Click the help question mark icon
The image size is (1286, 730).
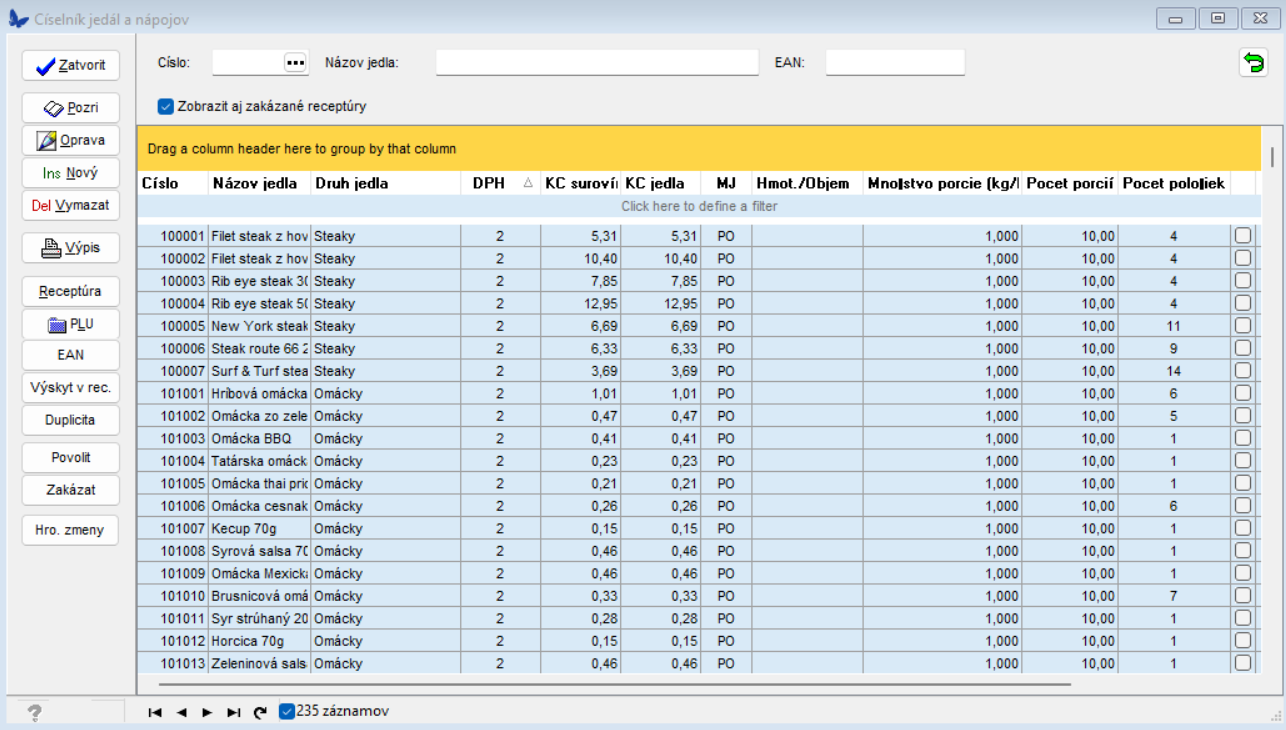coord(34,712)
